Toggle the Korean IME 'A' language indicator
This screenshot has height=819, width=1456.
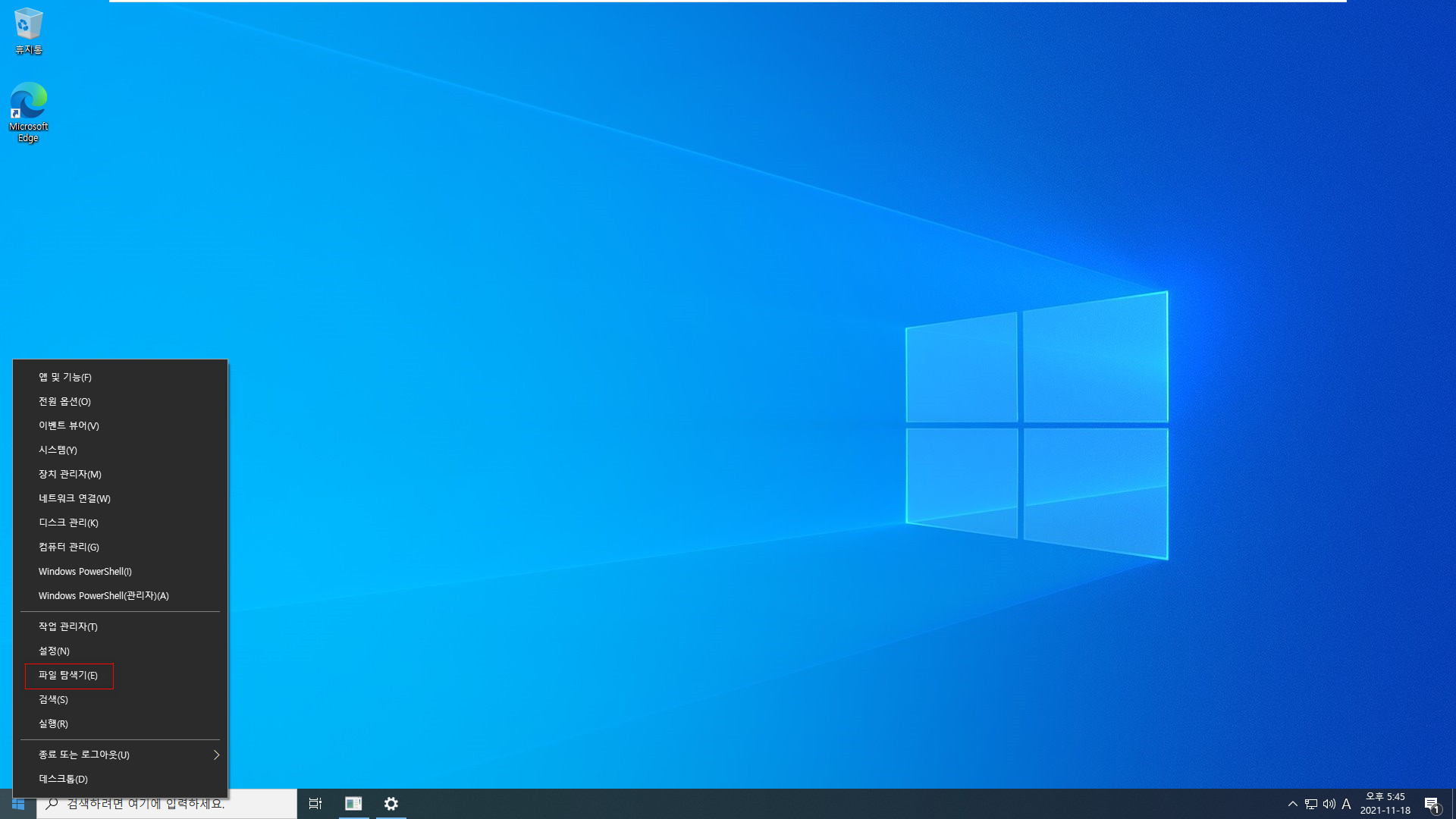(x=1347, y=804)
